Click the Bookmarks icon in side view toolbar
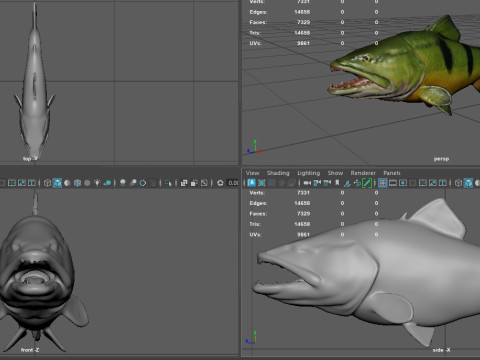Viewport: 480px width, 360px height. coord(337,183)
